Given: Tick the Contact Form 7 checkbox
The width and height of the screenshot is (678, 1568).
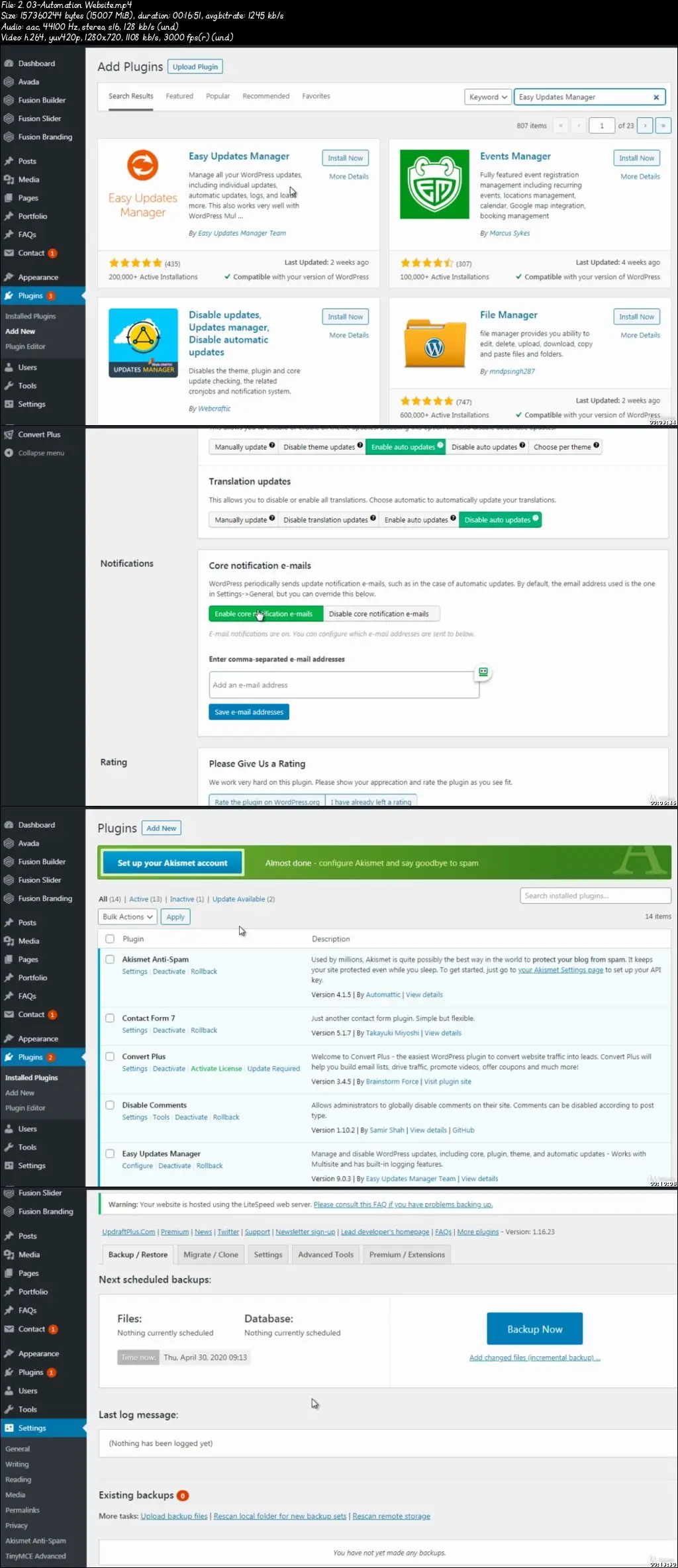Looking at the screenshot, I should (110, 1018).
